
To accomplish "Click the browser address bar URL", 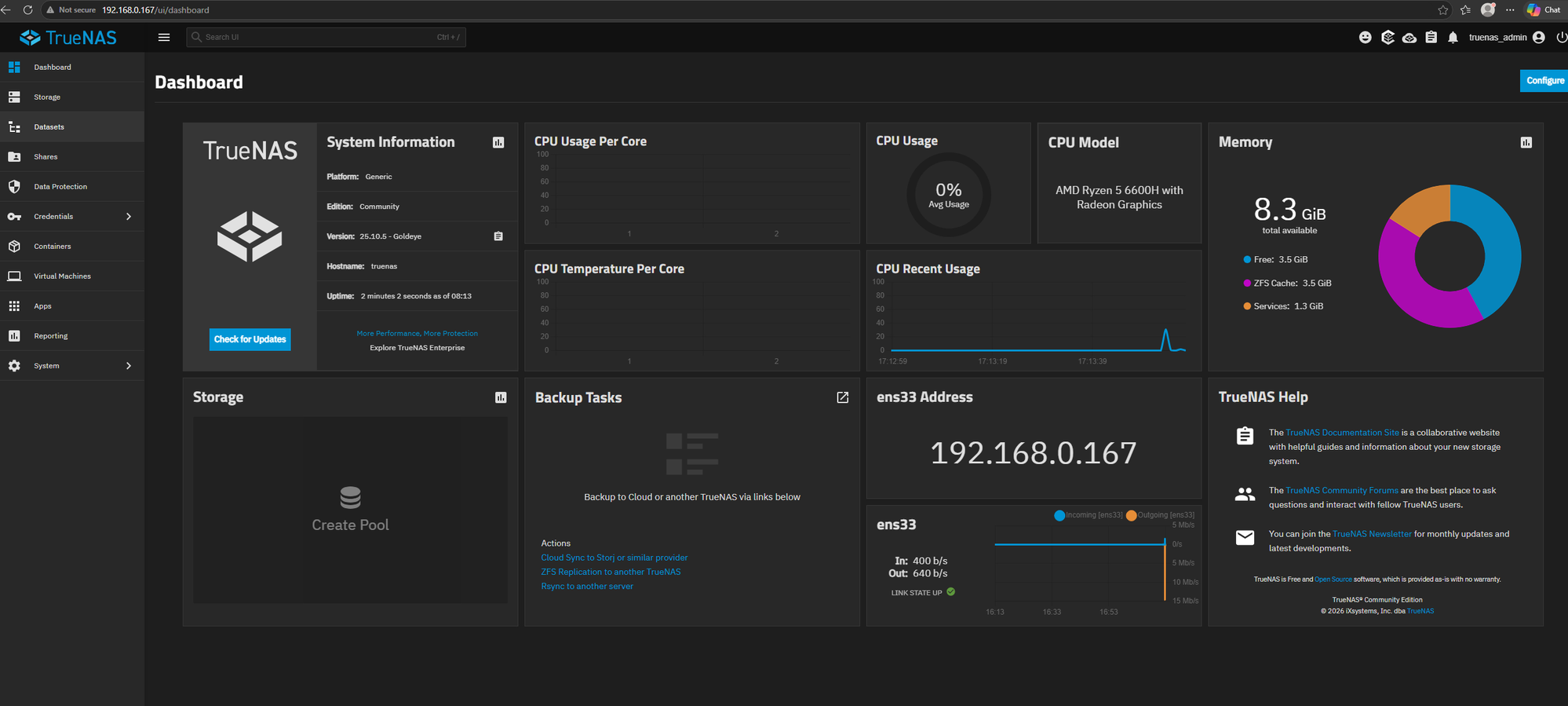I will 155,10.
